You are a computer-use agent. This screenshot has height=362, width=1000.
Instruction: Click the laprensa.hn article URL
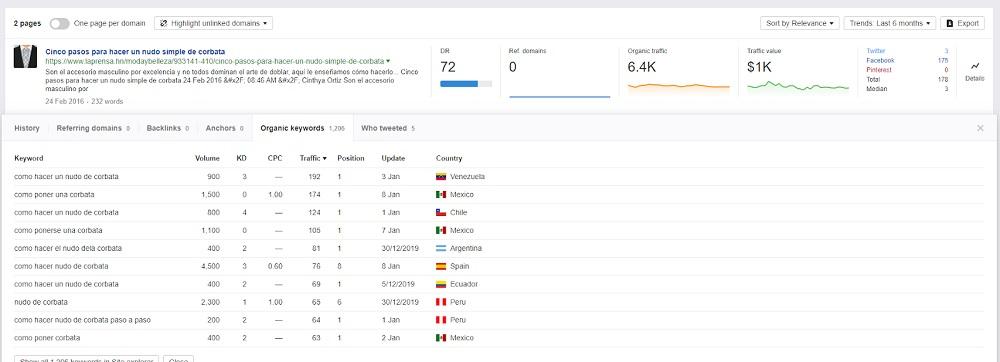(x=214, y=62)
